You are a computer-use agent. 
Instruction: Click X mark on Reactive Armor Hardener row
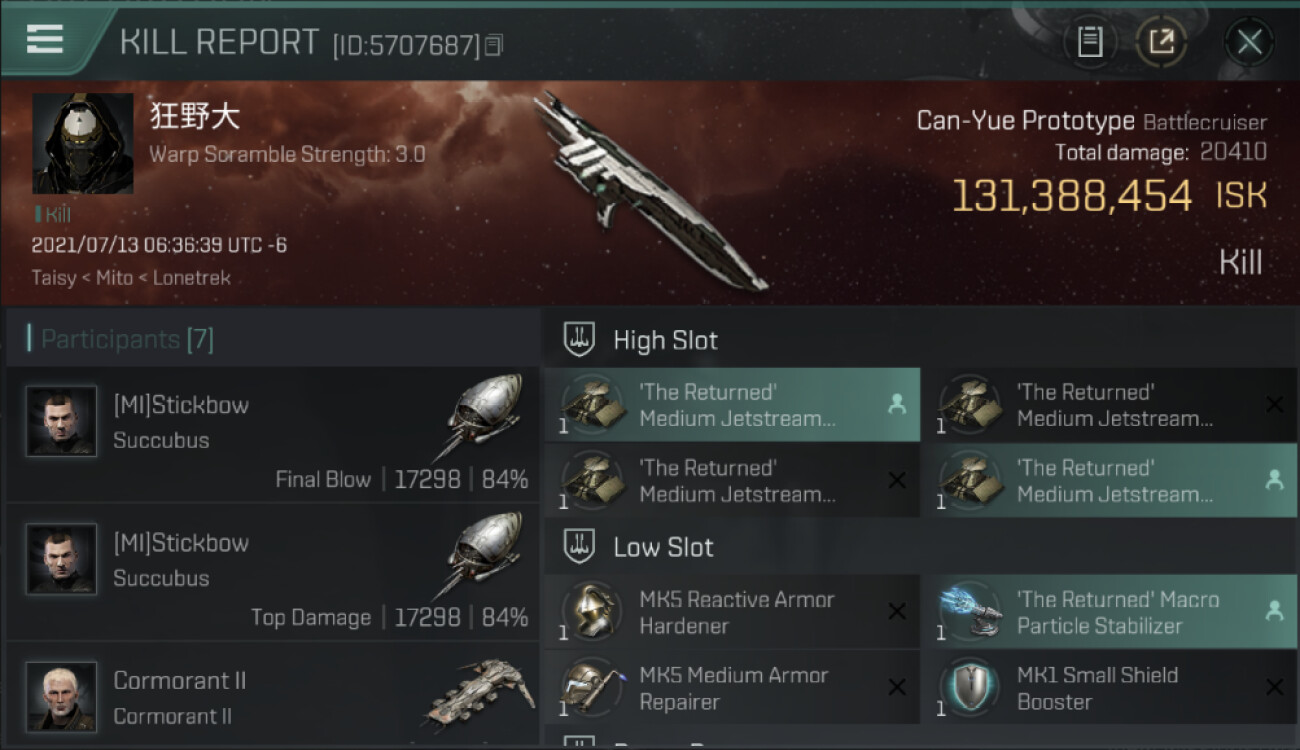point(897,612)
